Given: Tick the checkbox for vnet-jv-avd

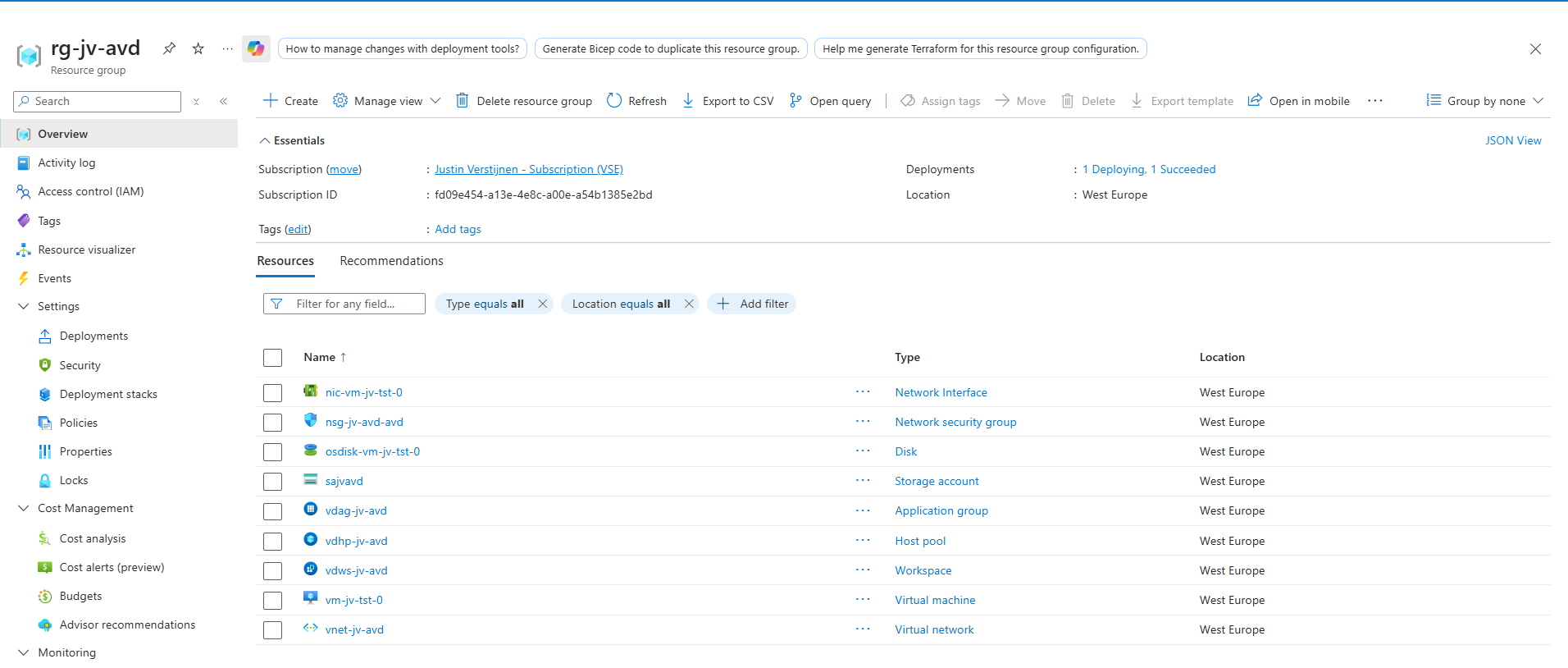Looking at the screenshot, I should 273,630.
